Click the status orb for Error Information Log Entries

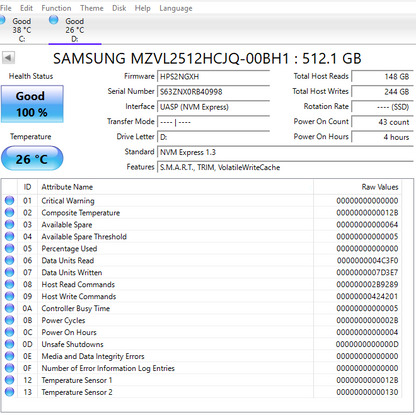9,368
